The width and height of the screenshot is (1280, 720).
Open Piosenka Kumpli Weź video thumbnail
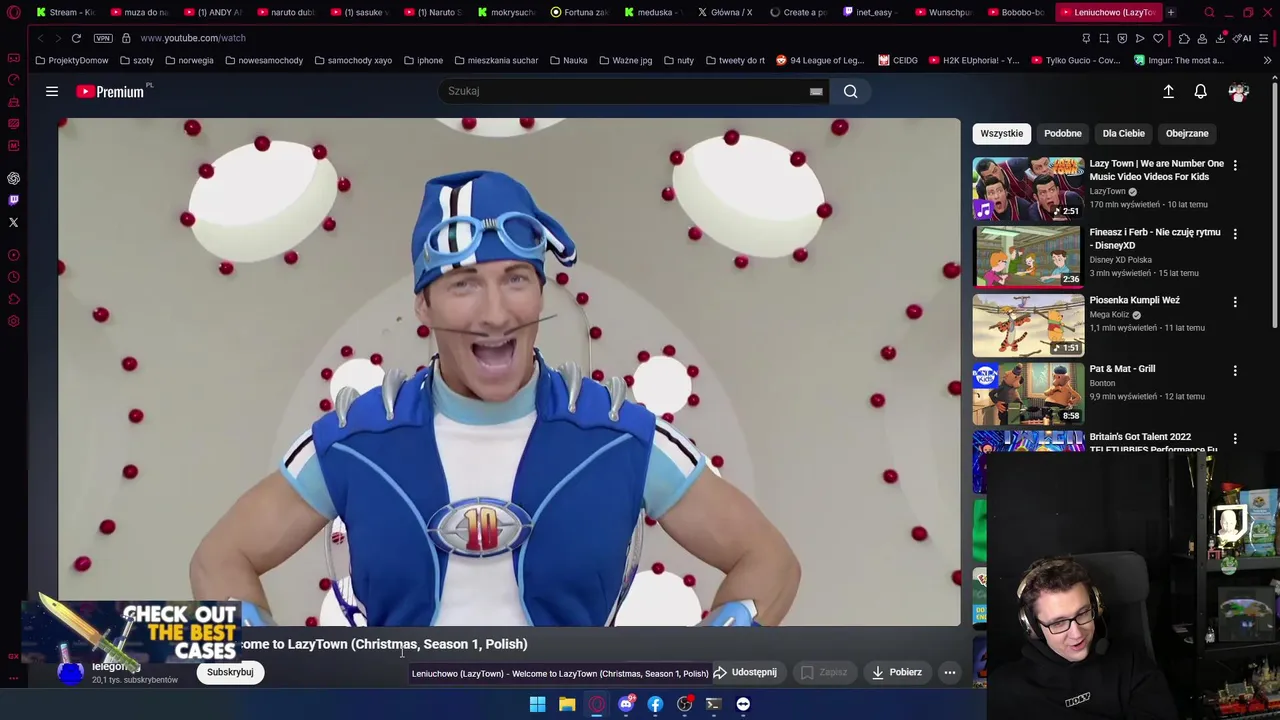pos(1028,325)
